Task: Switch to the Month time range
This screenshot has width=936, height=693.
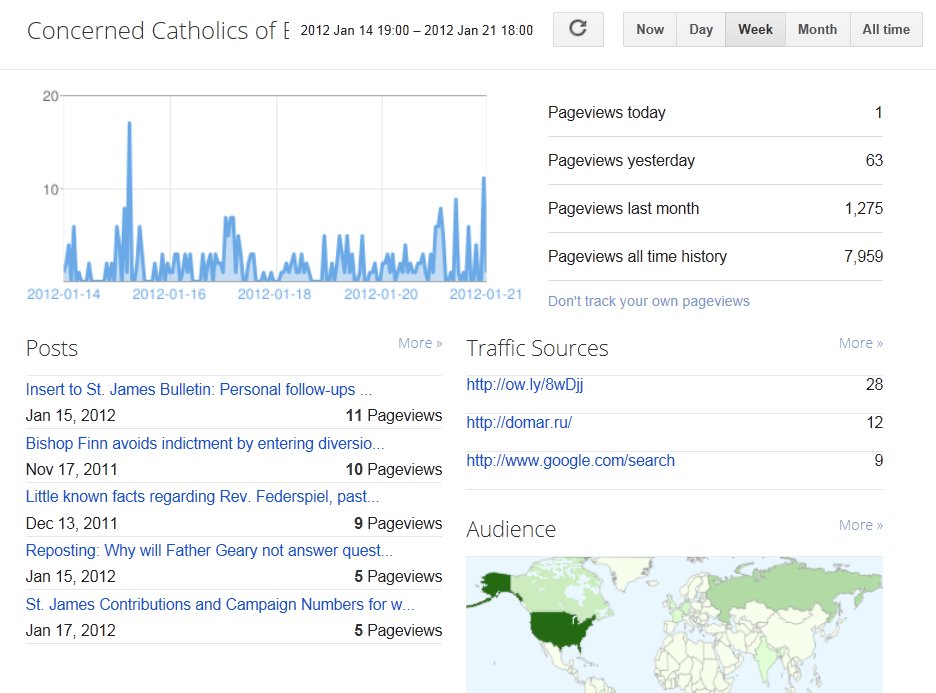Action: pyautogui.click(x=817, y=29)
